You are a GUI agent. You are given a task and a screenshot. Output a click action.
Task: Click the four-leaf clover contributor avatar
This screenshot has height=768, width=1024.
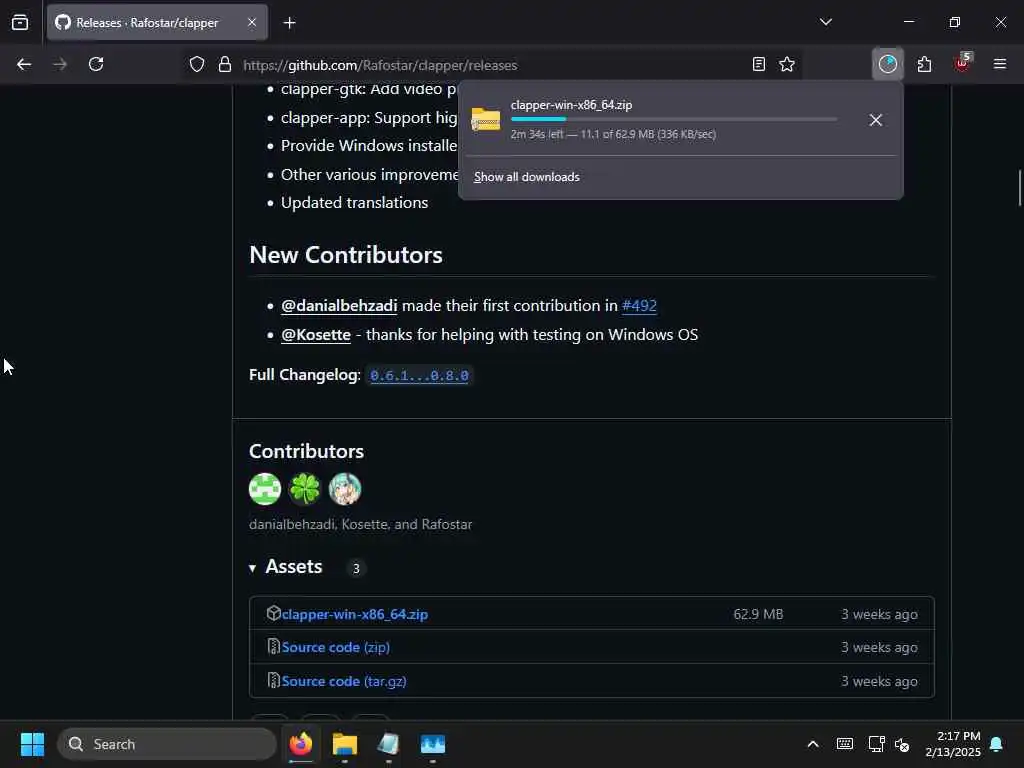(305, 489)
